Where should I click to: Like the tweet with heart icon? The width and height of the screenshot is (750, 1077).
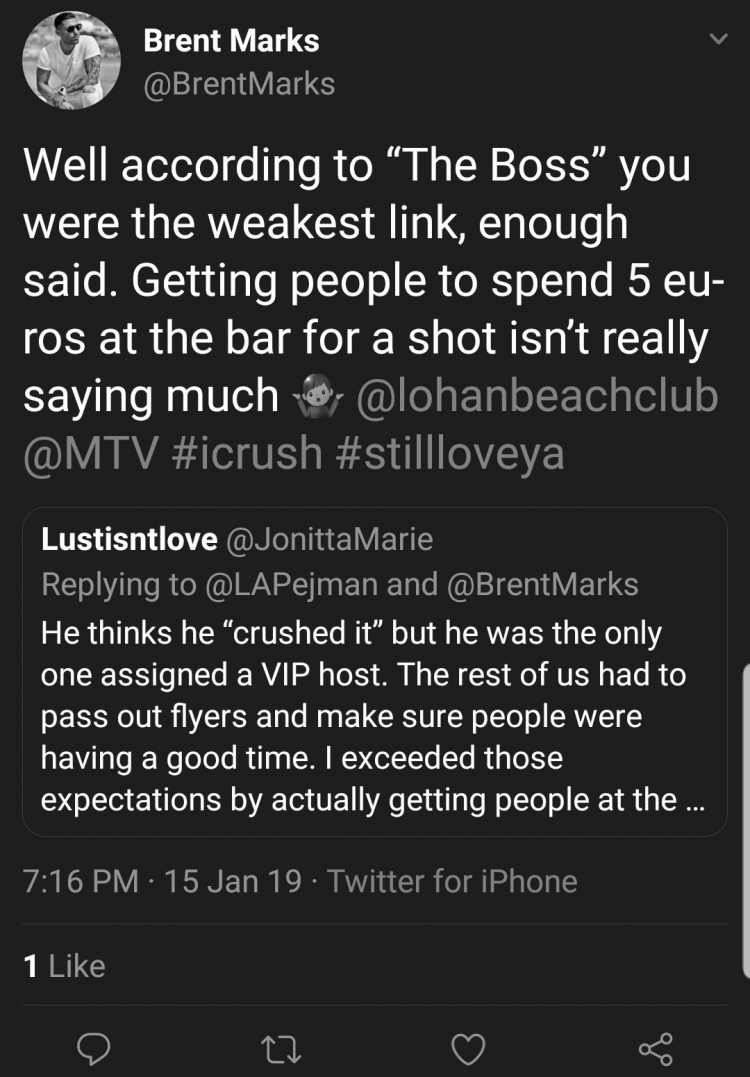click(468, 1050)
